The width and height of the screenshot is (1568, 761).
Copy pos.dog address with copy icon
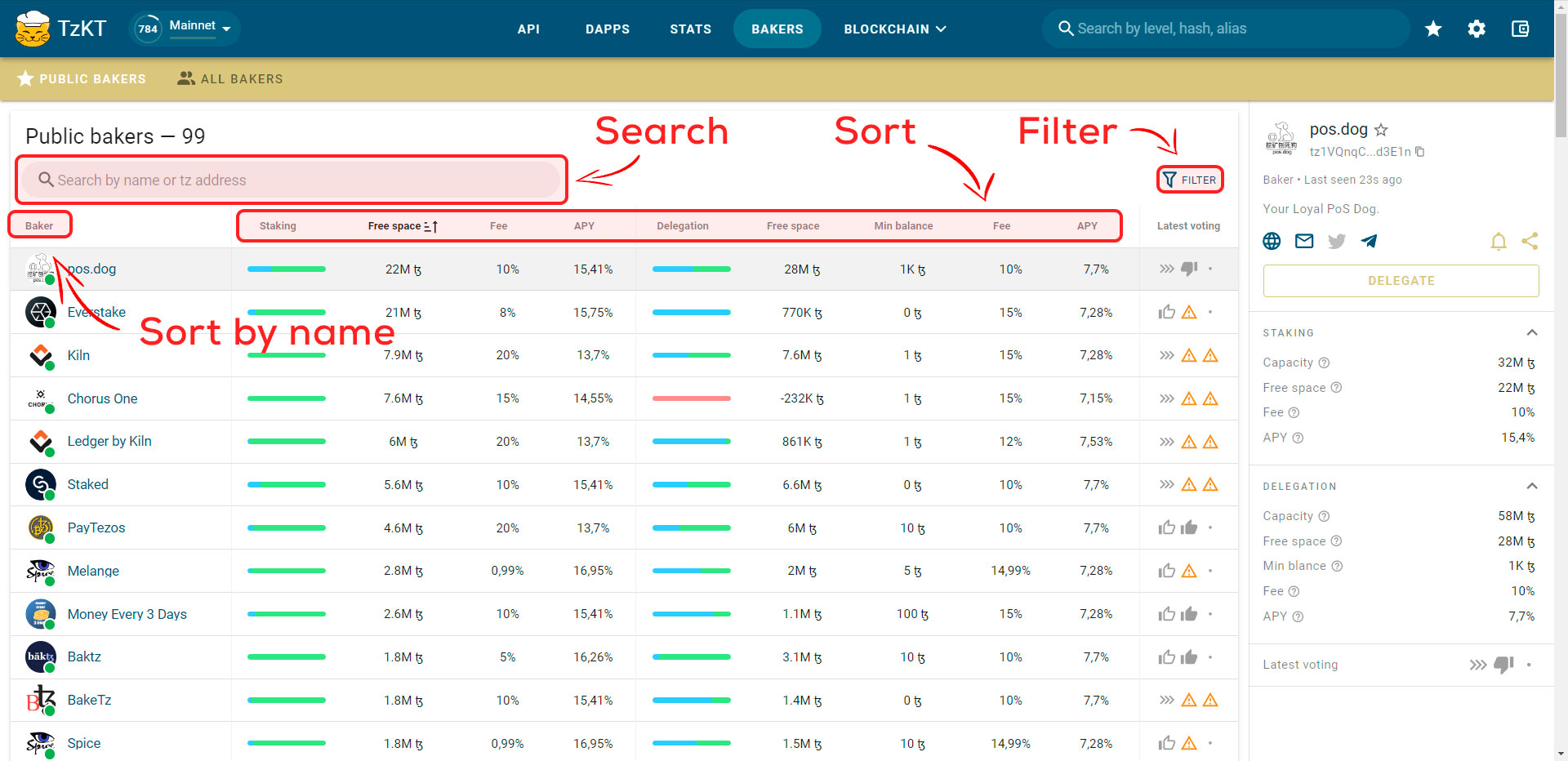pos(1419,151)
